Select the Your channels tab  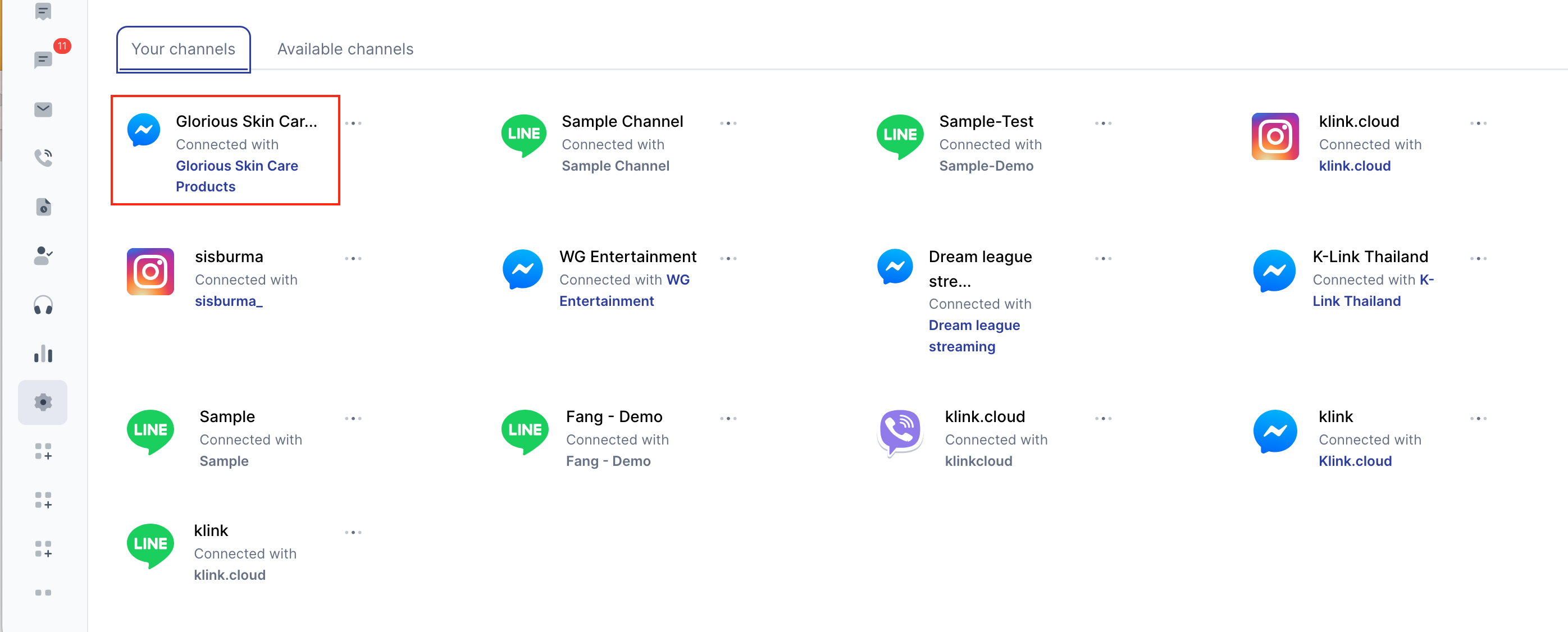point(183,49)
